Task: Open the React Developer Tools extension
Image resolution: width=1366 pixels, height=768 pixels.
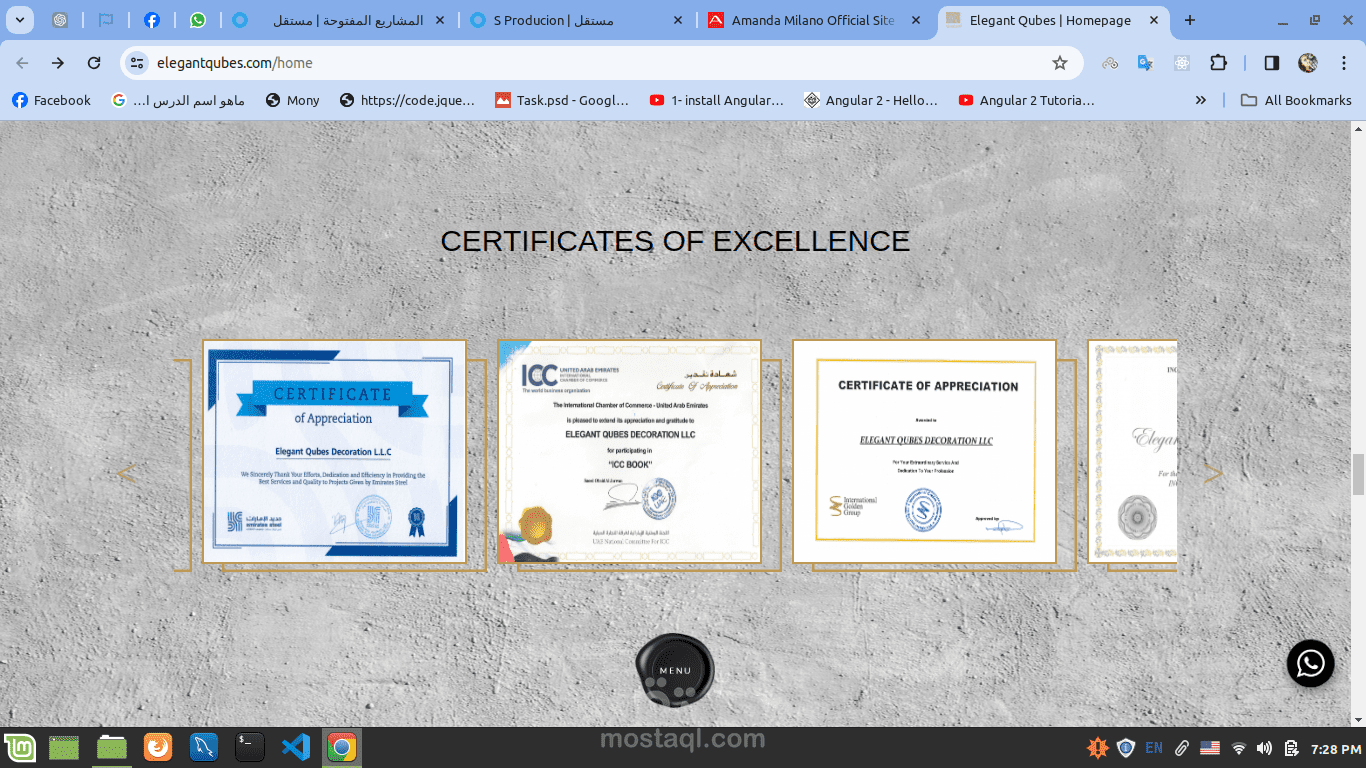Action: (1182, 63)
